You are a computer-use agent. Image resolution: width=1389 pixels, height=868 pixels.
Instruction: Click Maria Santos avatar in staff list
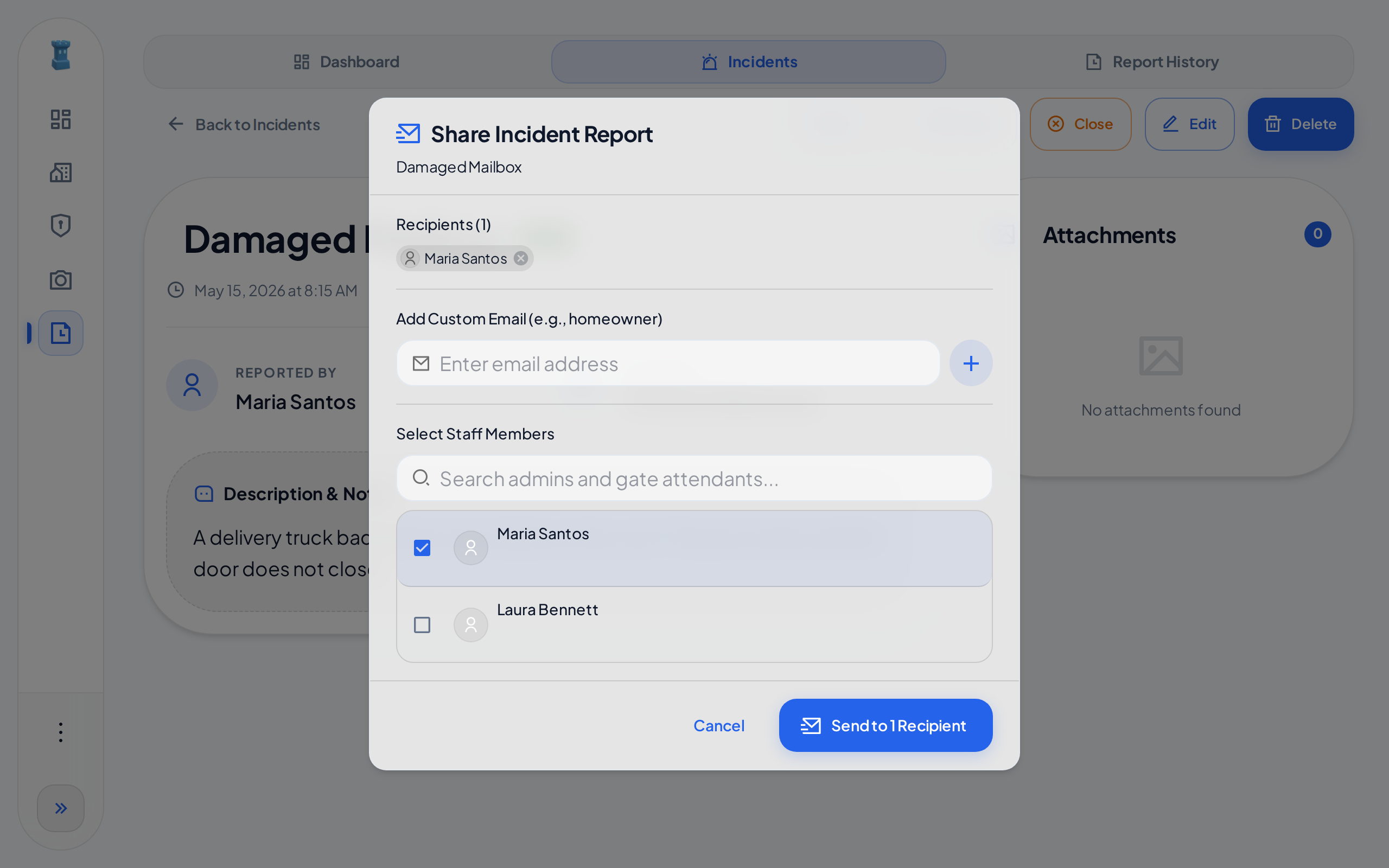click(470, 548)
